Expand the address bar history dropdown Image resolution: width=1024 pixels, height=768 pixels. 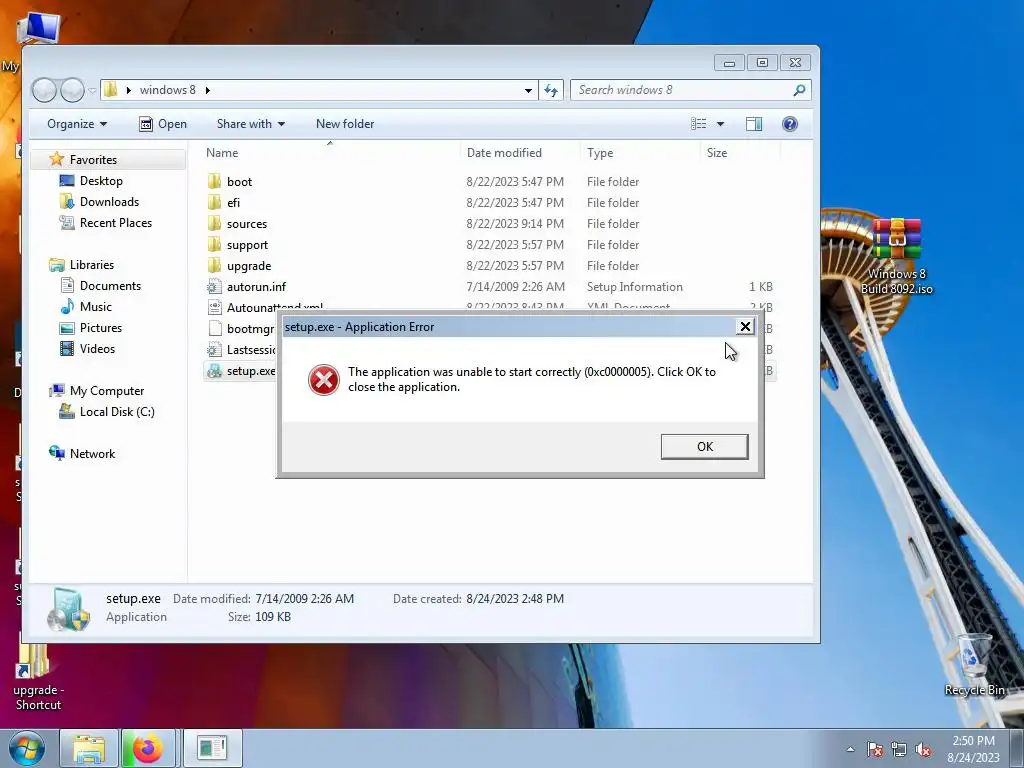[528, 90]
